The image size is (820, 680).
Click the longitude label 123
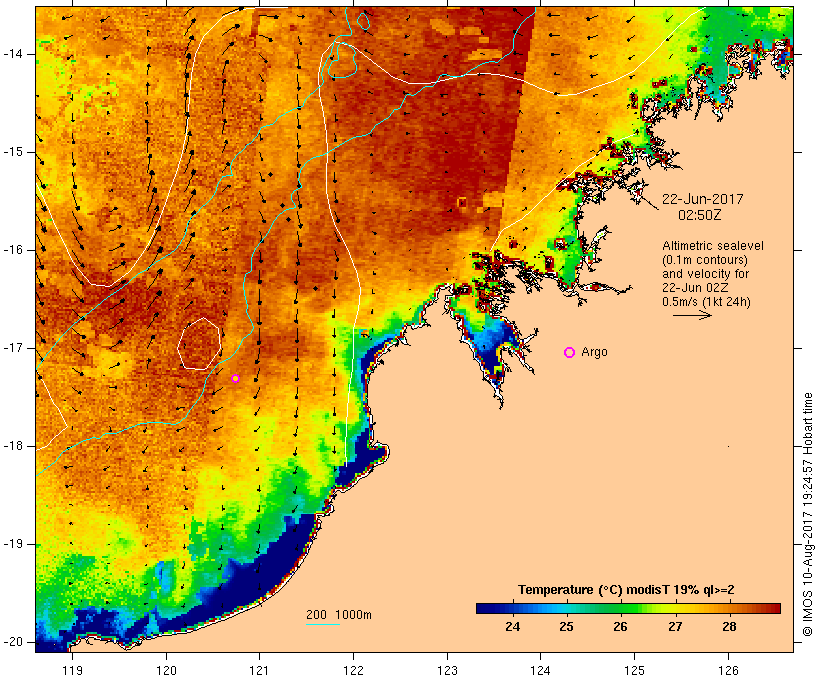pyautogui.click(x=447, y=670)
